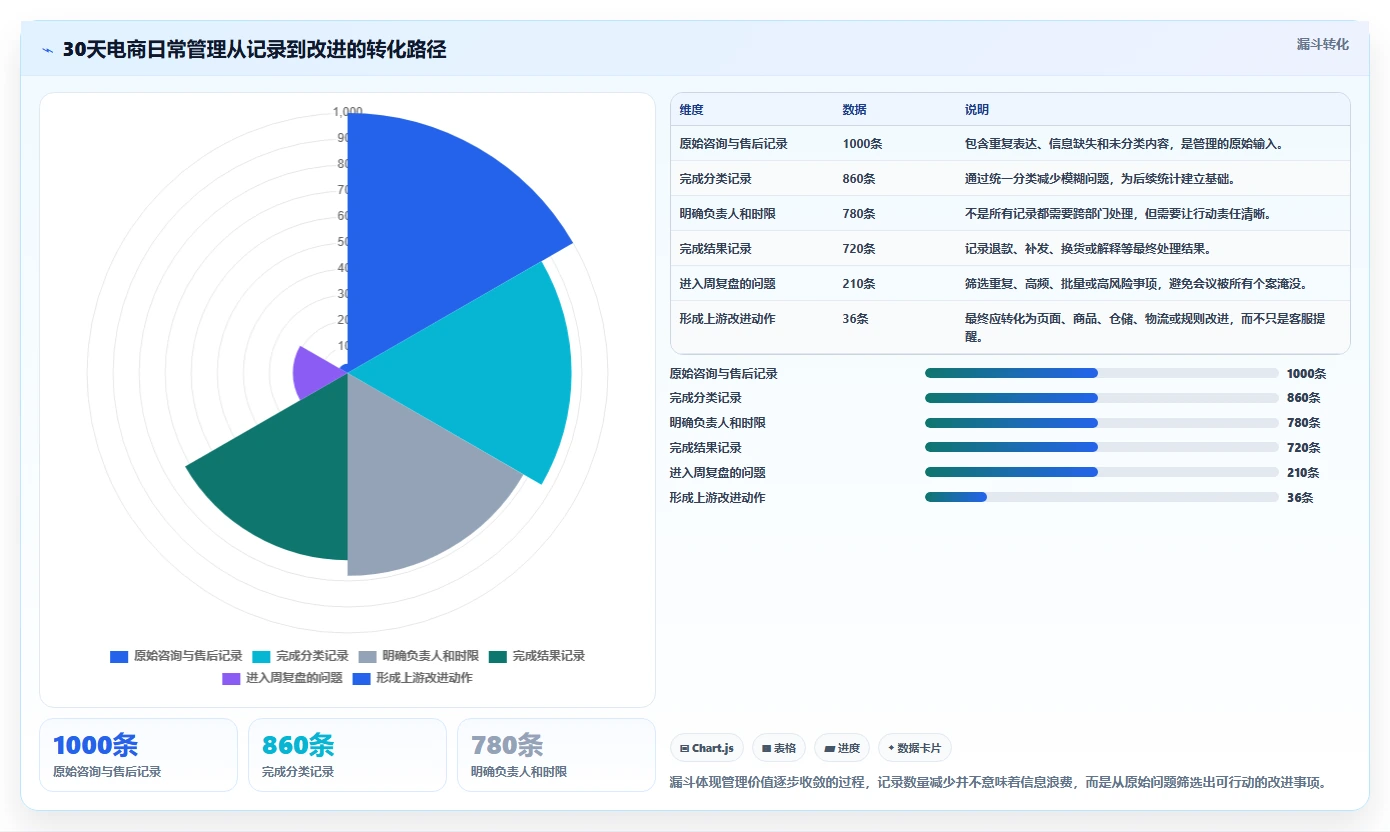Viewport: 1390px width, 832px height.
Task: Click the 720条 value in the table
Action: point(859,249)
